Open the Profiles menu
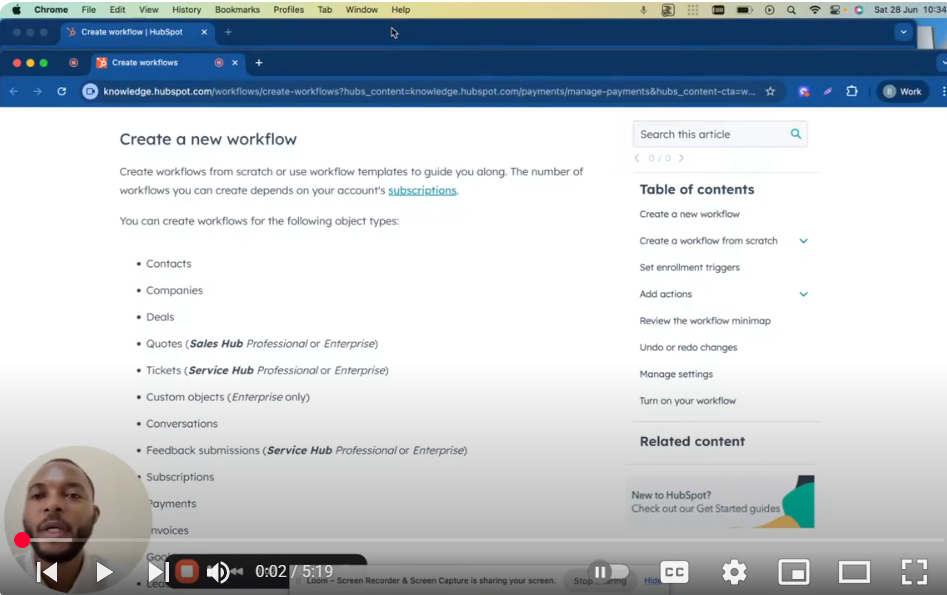The height and width of the screenshot is (595, 947). (x=289, y=10)
